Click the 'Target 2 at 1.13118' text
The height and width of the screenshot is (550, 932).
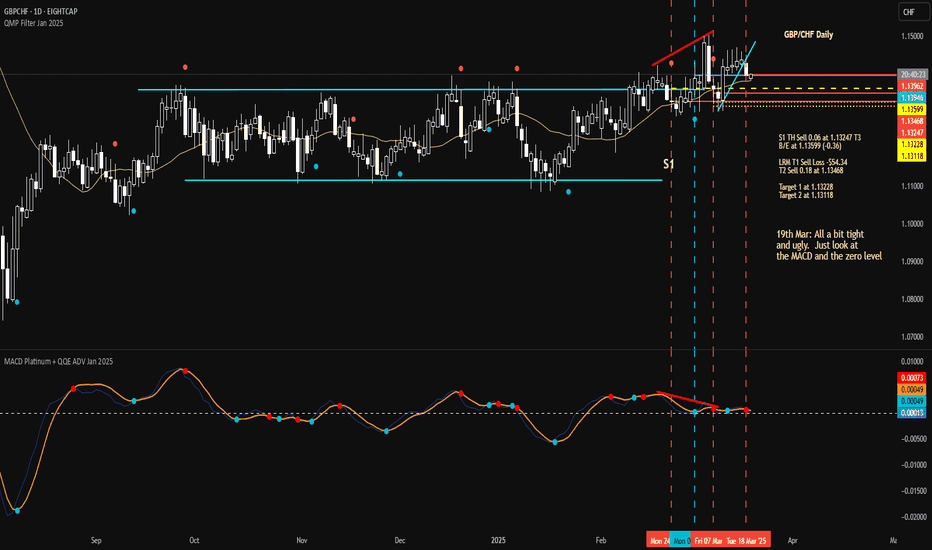[x=806, y=195]
